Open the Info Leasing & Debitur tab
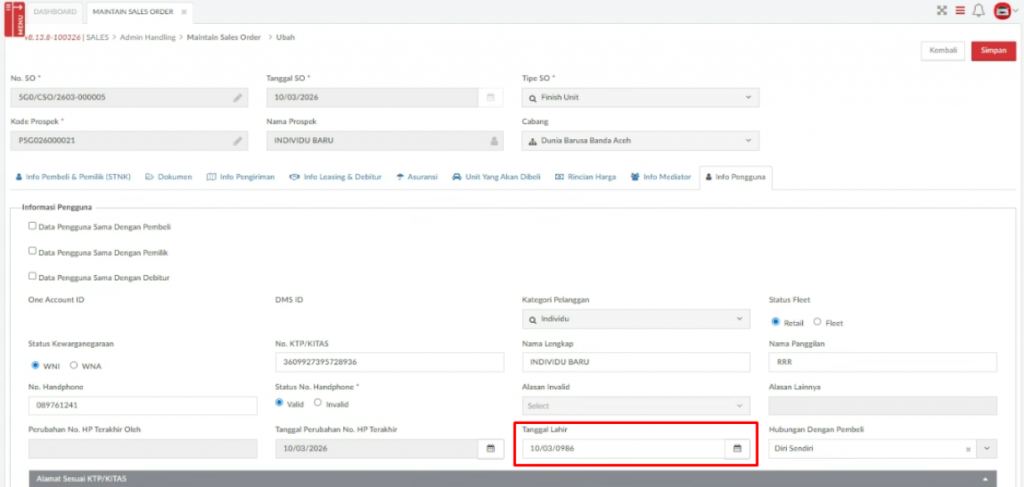 coord(336,177)
